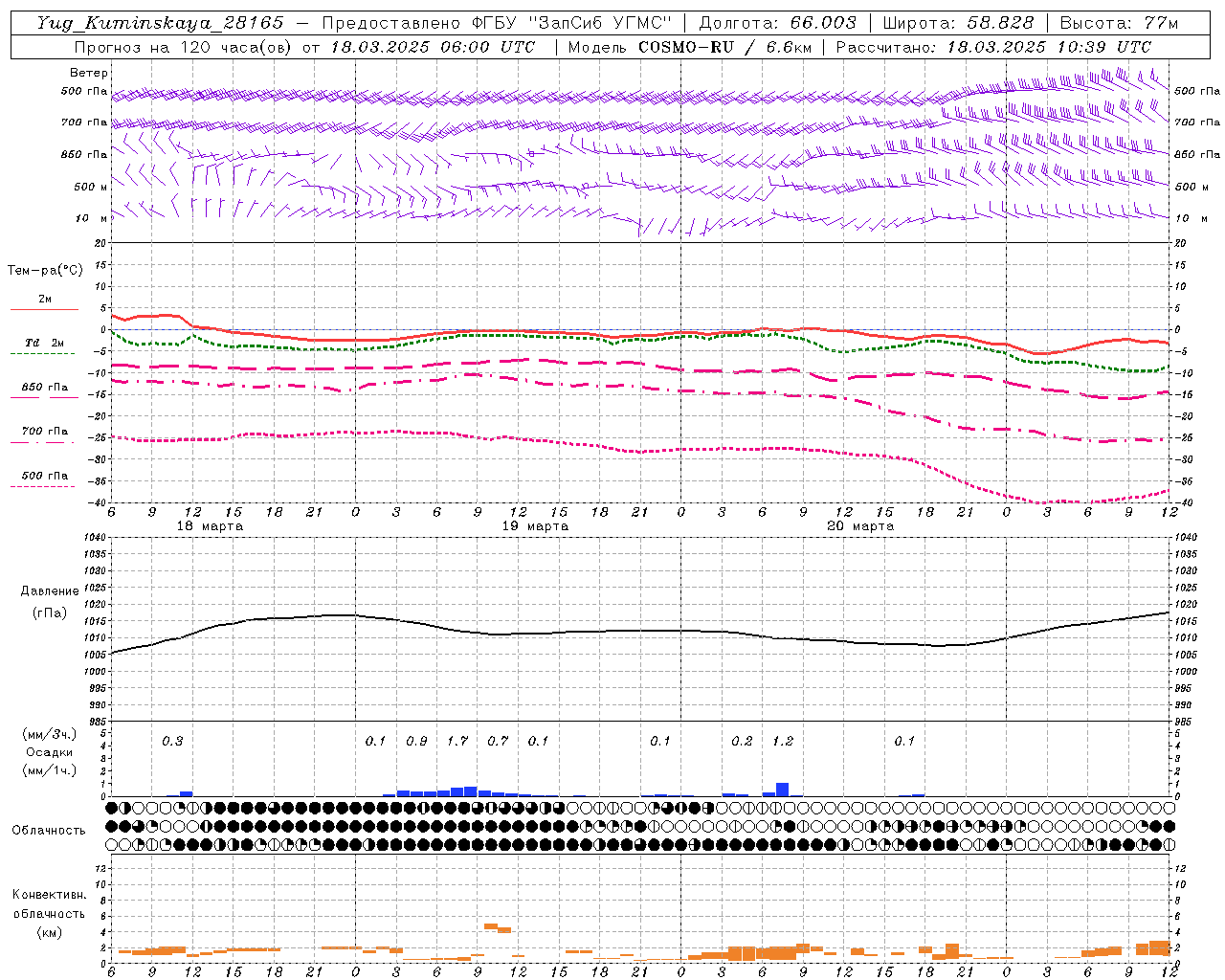Click the Облачность cloud cover label
The width and height of the screenshot is (1225, 980).
[49, 831]
